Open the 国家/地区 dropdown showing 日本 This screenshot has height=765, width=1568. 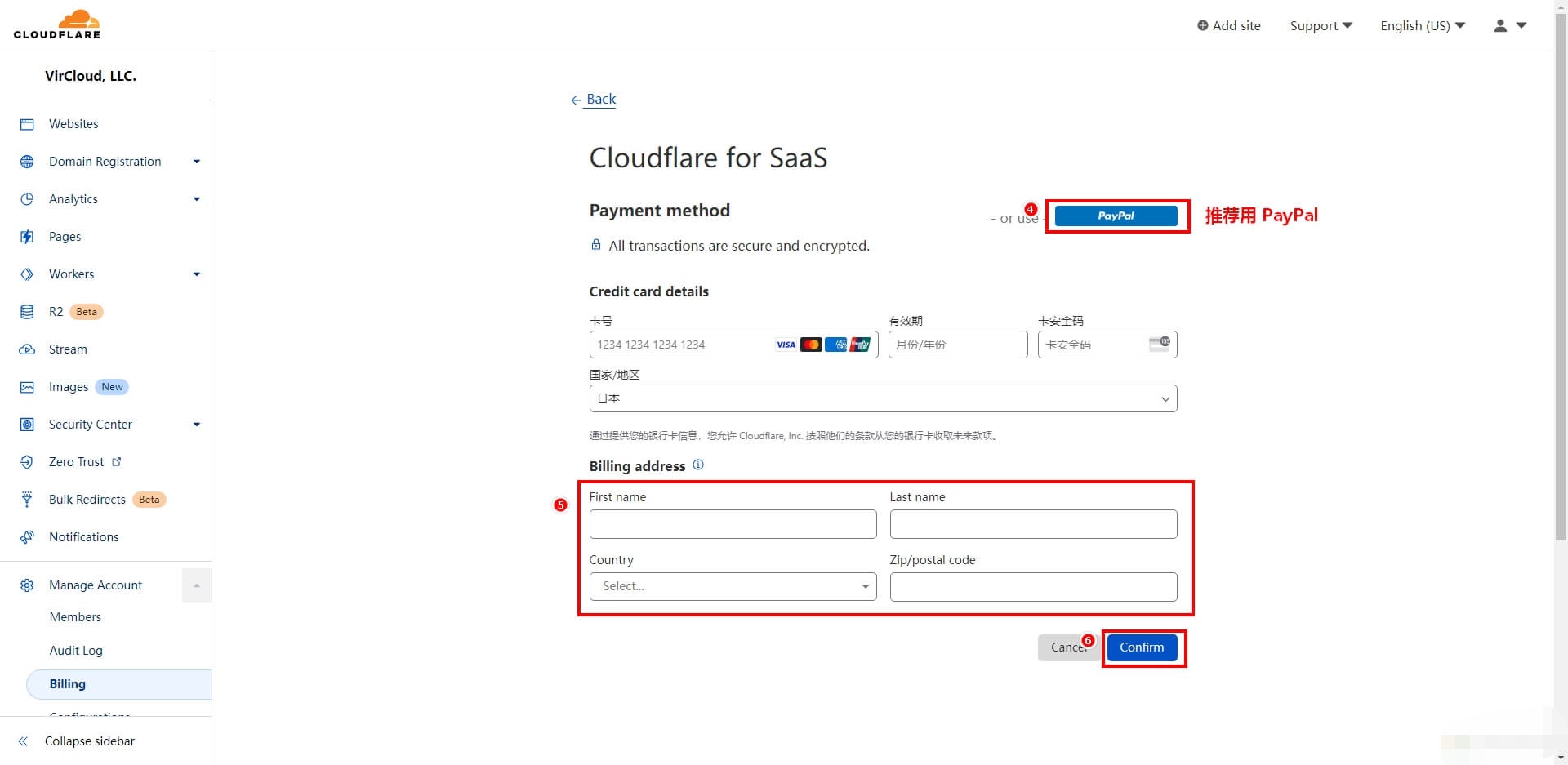[882, 398]
